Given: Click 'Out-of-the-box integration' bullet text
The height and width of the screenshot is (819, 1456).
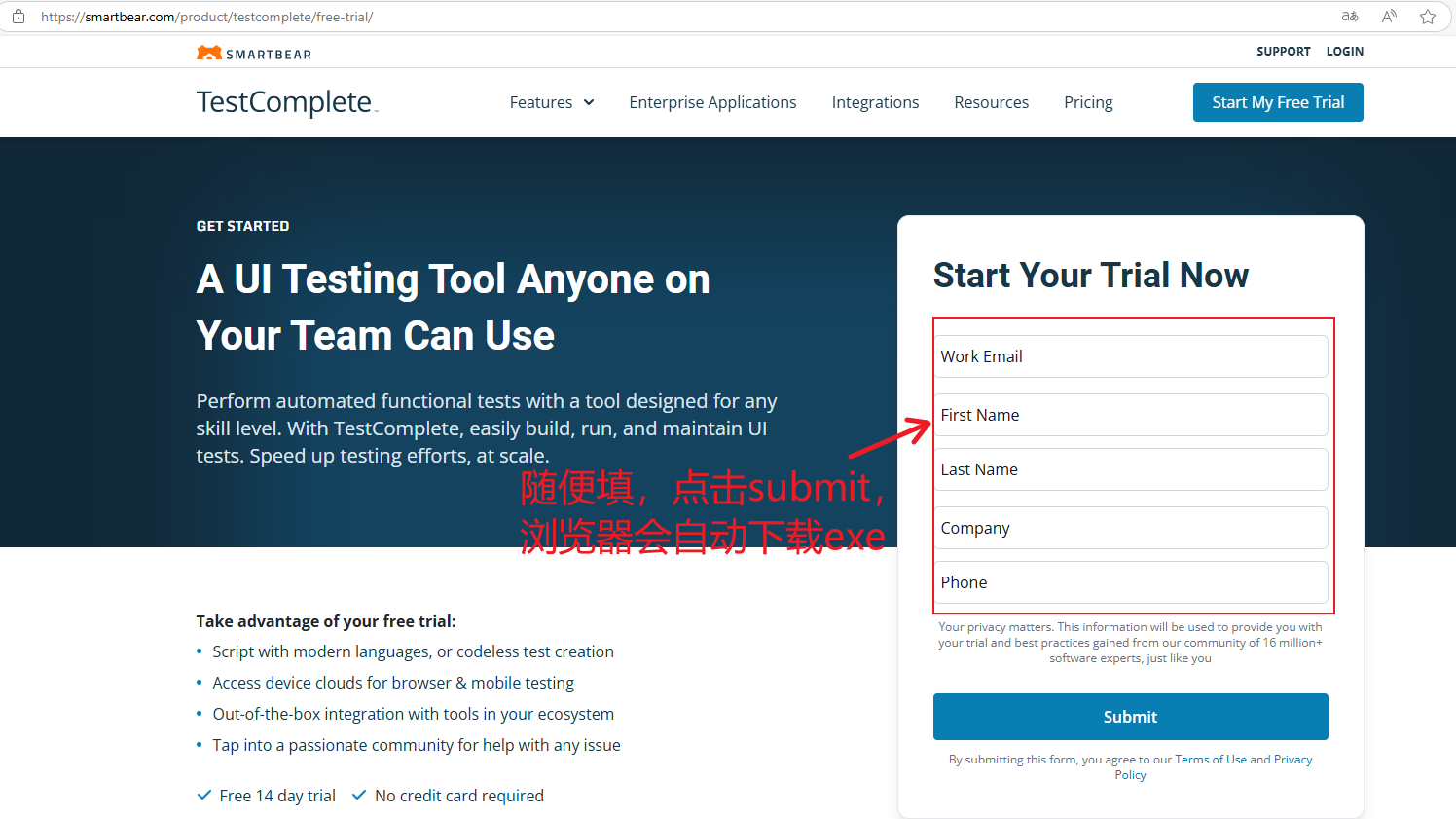Looking at the screenshot, I should click(x=414, y=714).
